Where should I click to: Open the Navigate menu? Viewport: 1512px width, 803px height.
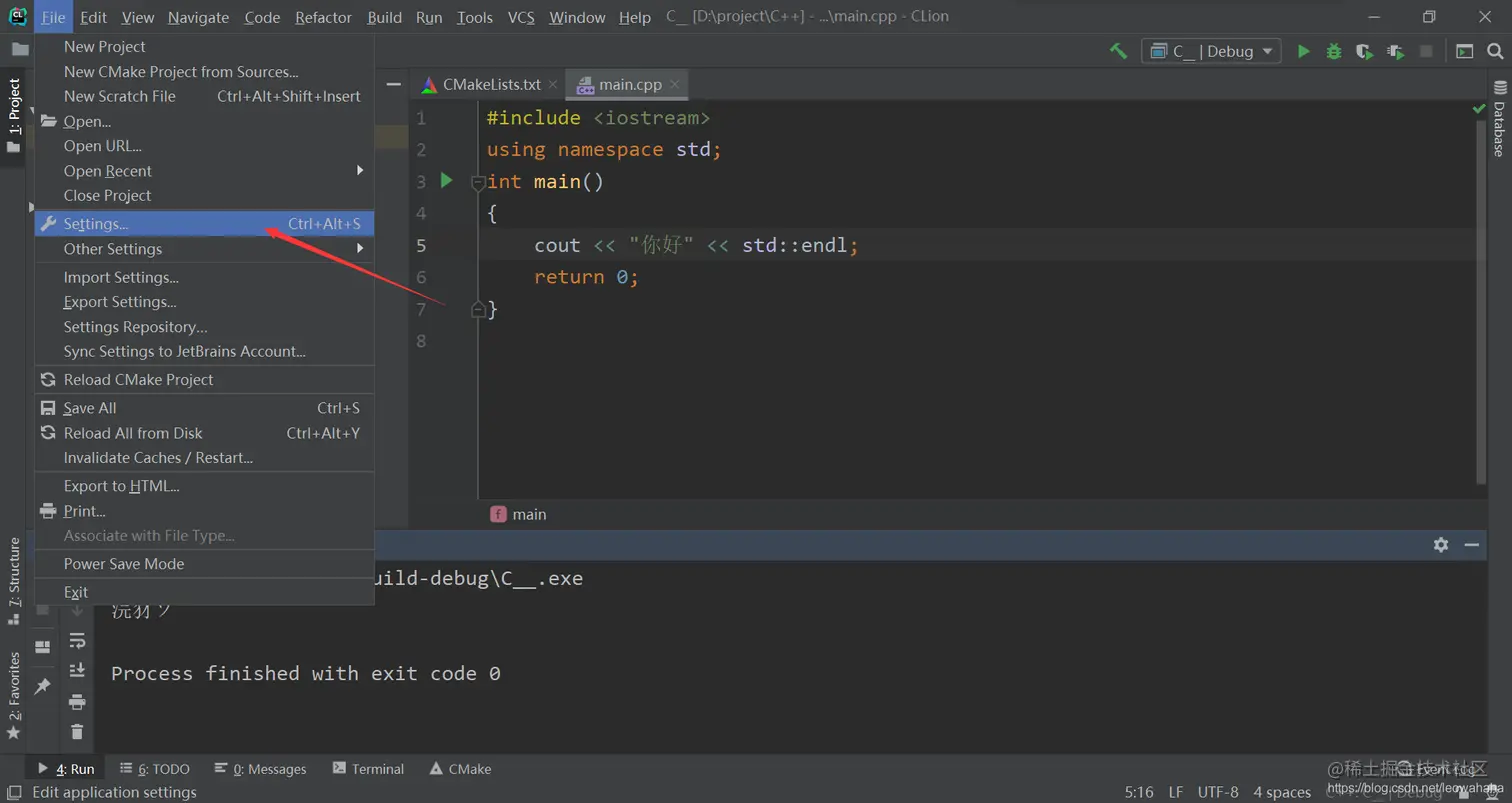coord(198,17)
